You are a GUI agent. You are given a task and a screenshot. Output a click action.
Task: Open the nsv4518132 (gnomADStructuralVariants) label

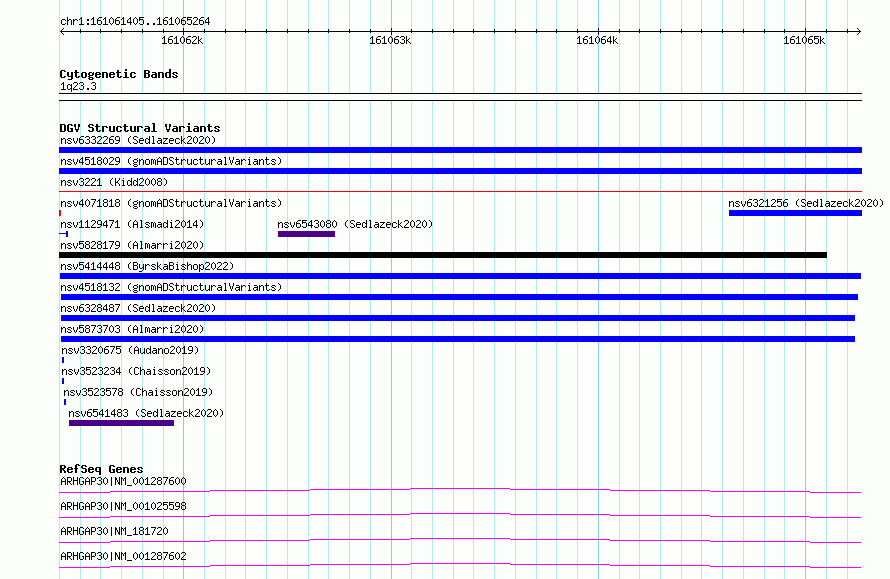(171, 287)
